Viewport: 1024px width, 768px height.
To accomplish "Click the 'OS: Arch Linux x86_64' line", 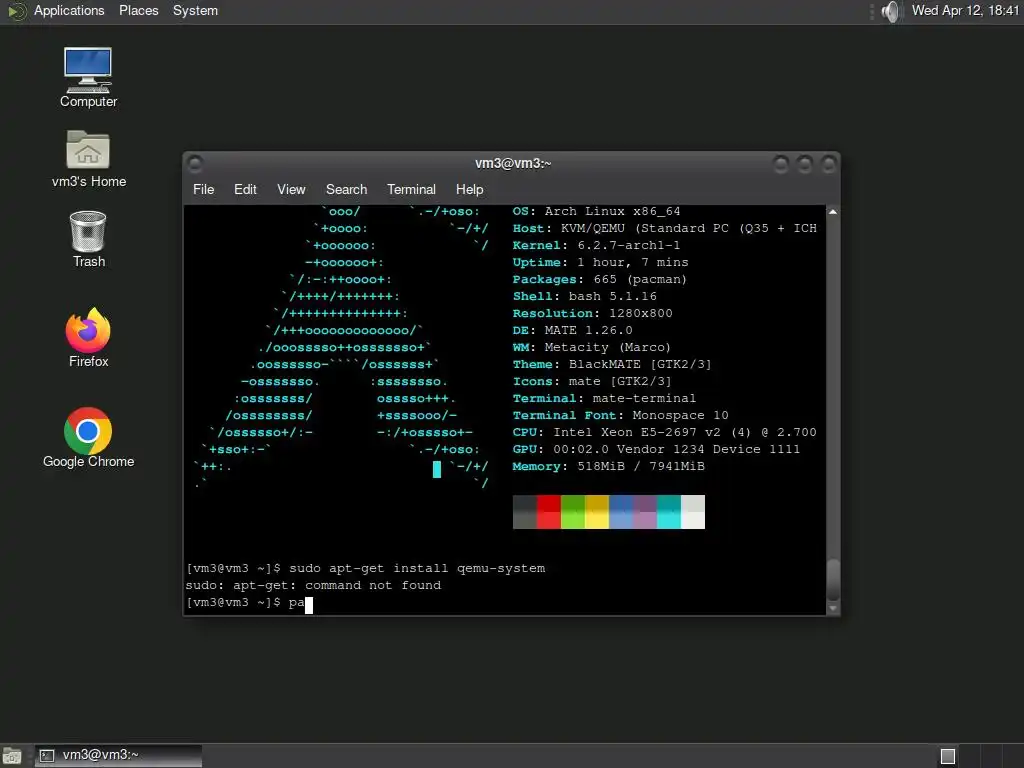I will pyautogui.click(x=596, y=212).
